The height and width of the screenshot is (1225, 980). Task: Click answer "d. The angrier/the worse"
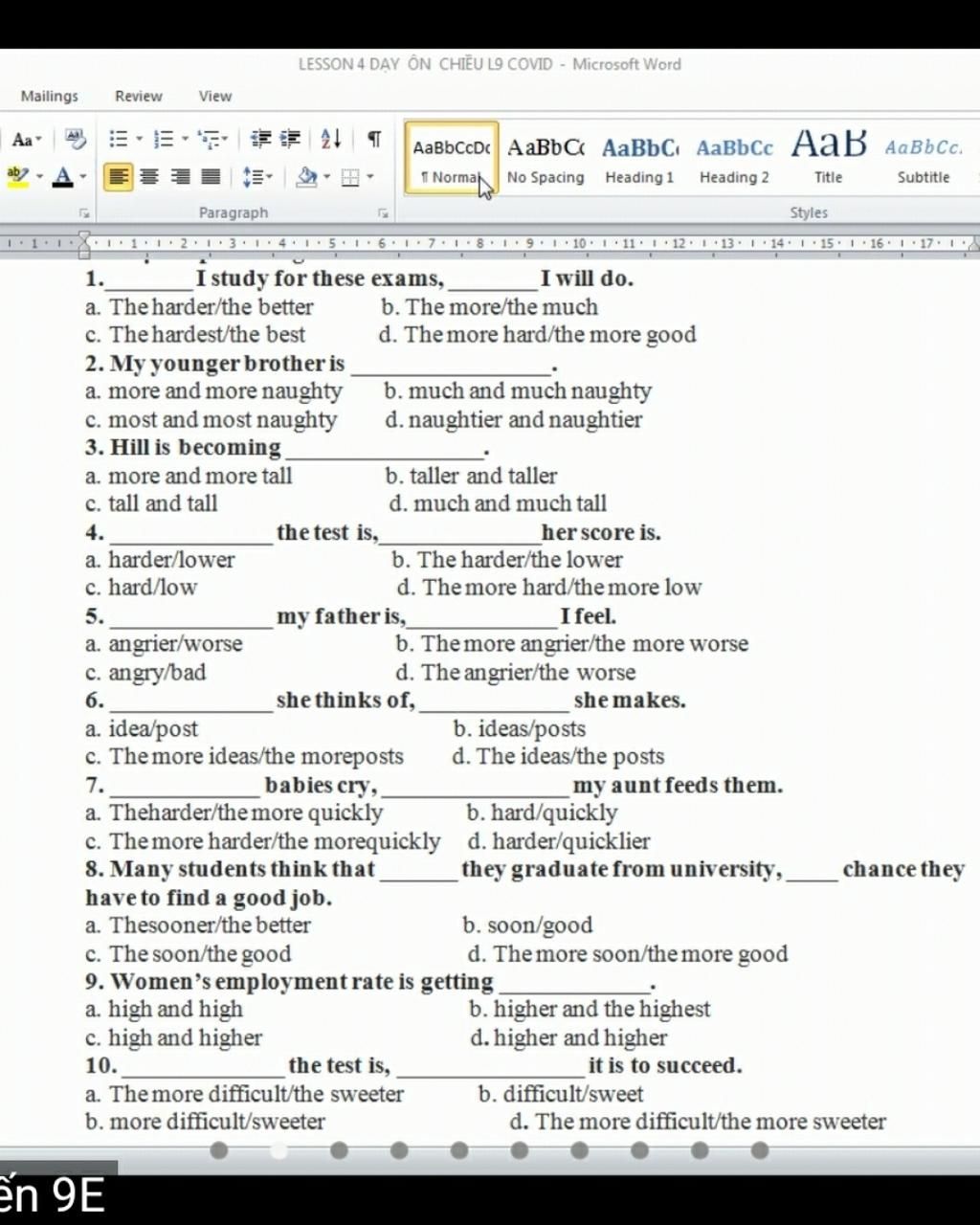point(515,673)
